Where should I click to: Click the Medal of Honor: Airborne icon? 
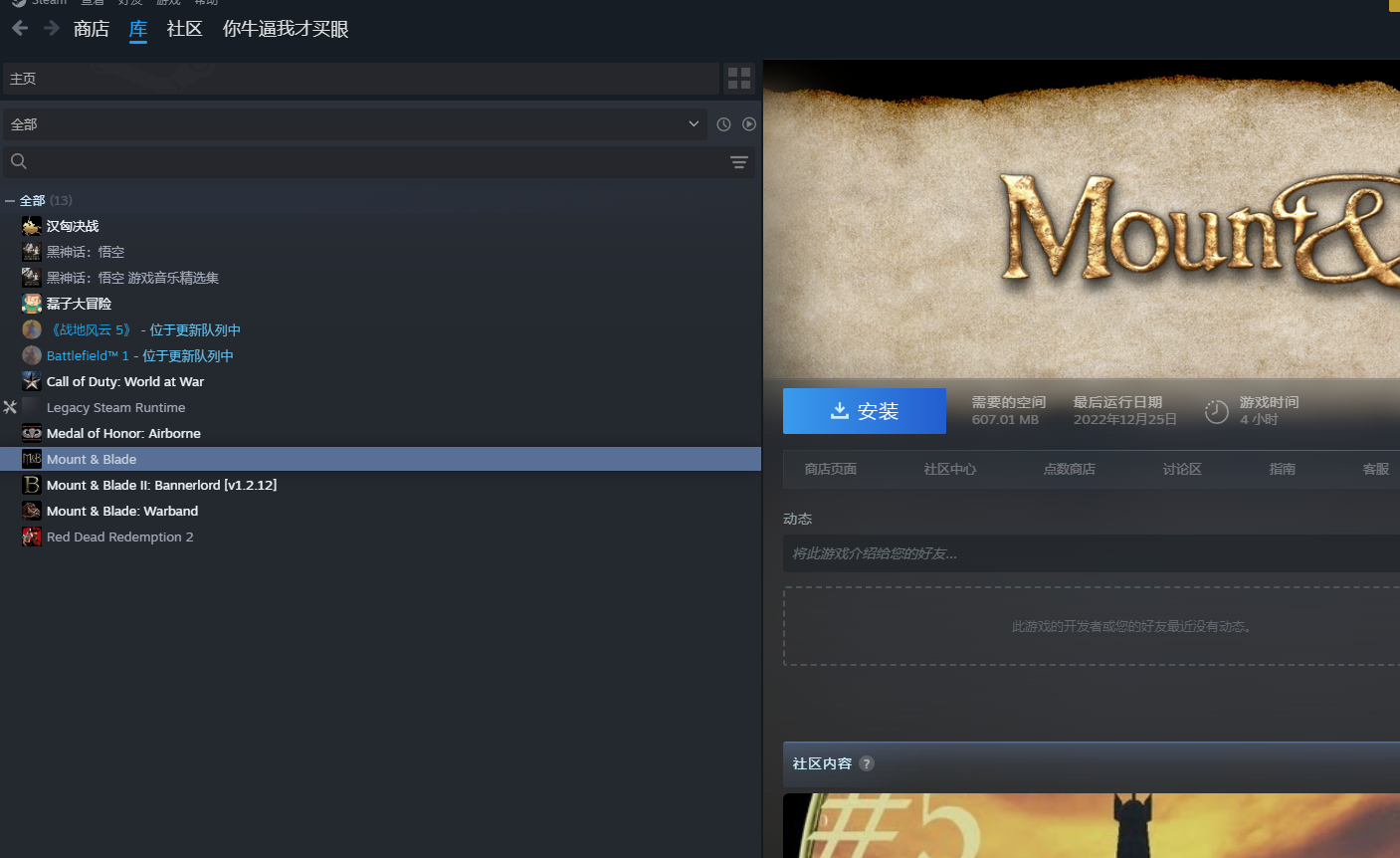coord(32,433)
